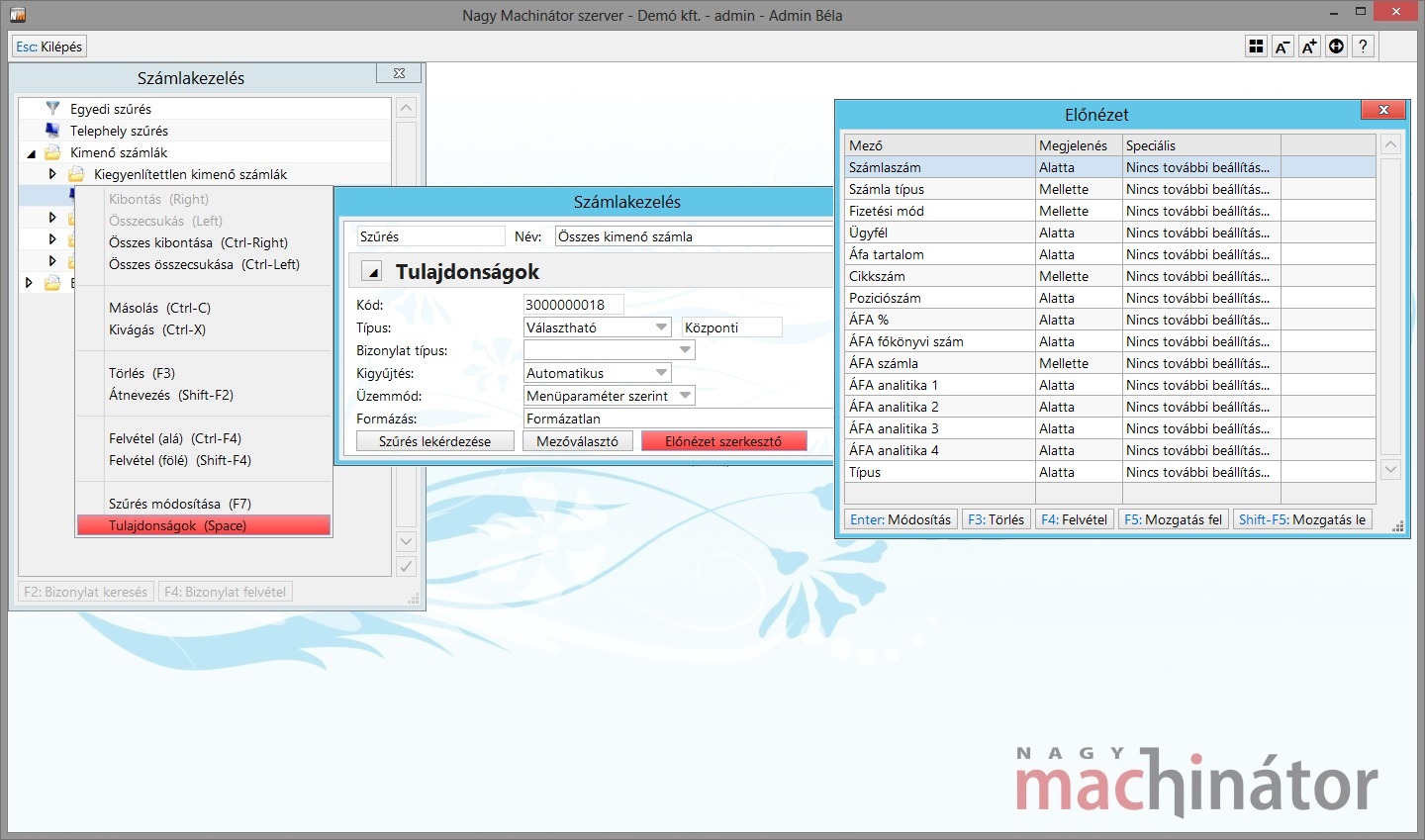Screen dimensions: 1425x840
Task: Select the Pozíciószám row
Action: [1110, 298]
